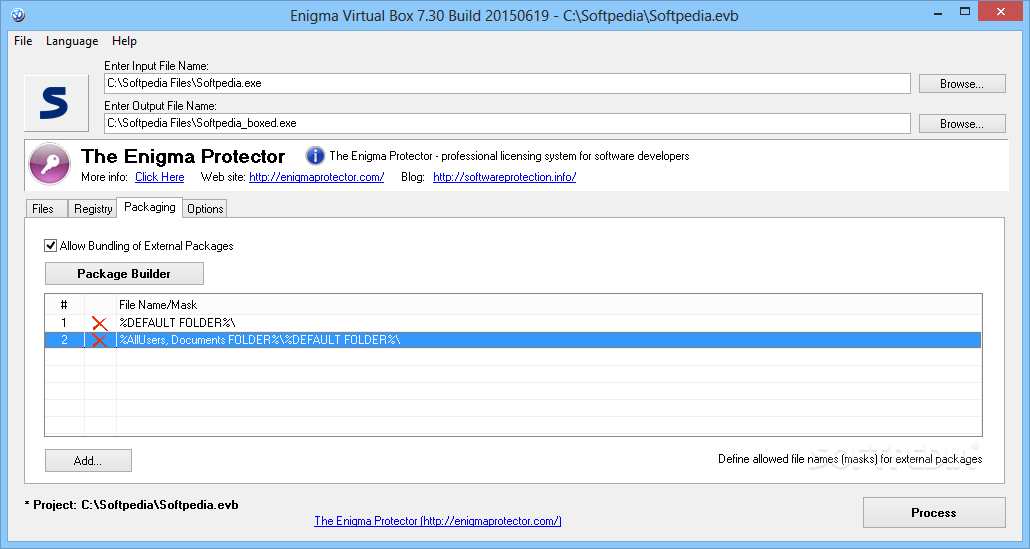Open the Package Builder
Viewport: 1030px width, 549px height.
[x=124, y=274]
